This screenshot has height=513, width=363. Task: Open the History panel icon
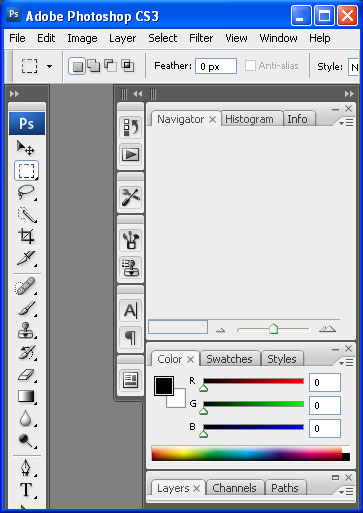(x=131, y=127)
